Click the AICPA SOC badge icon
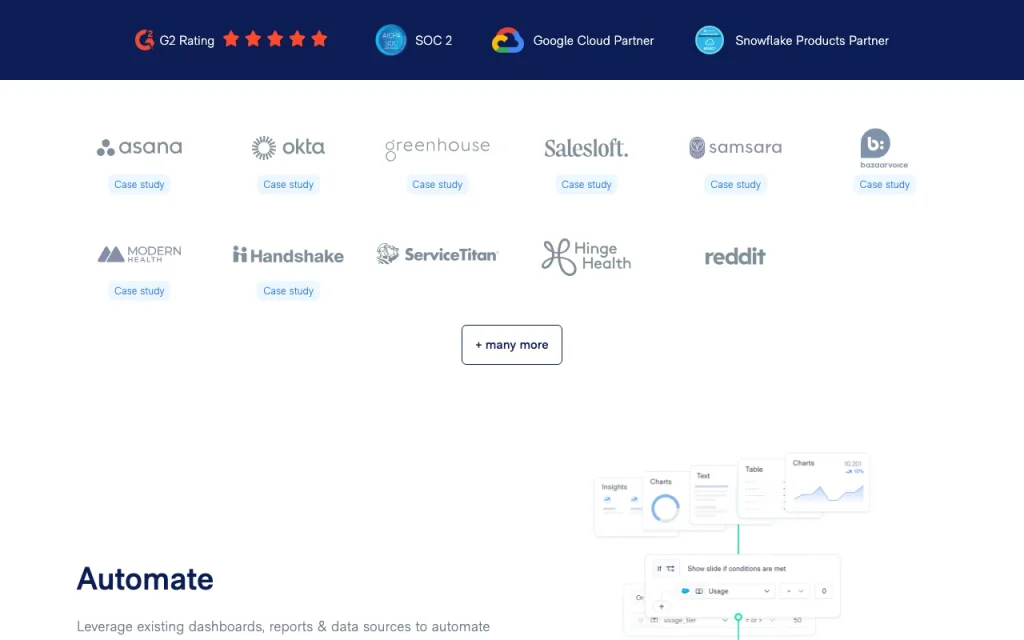The height and width of the screenshot is (640, 1024). [391, 40]
